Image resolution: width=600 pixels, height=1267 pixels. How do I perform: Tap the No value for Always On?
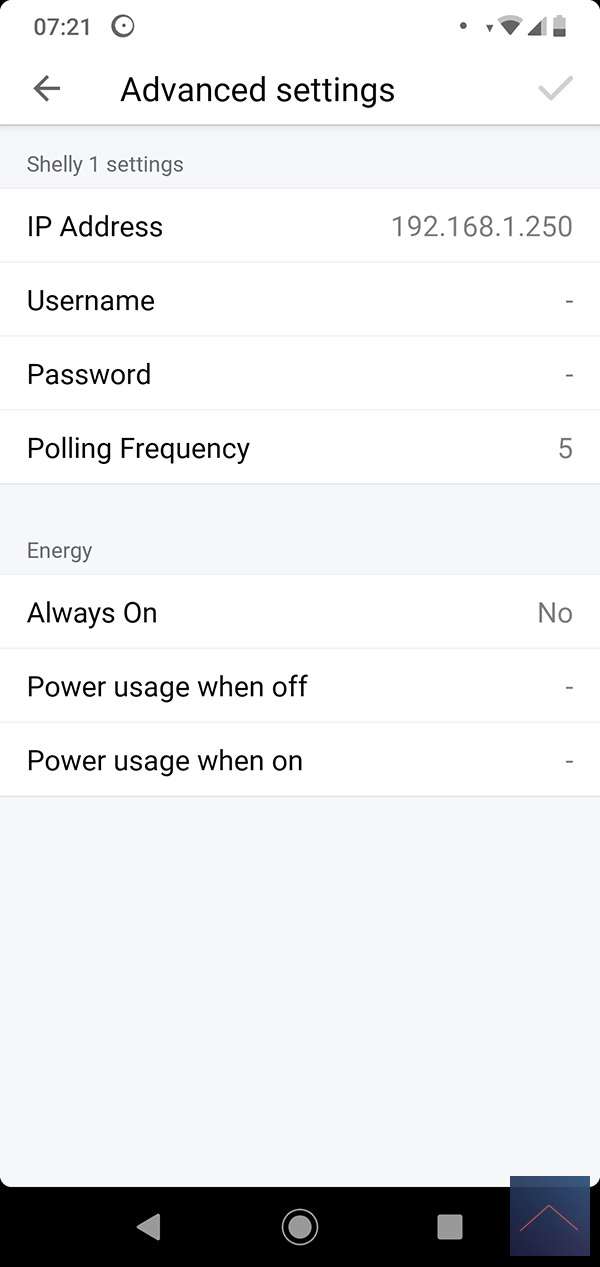pyautogui.click(x=554, y=613)
